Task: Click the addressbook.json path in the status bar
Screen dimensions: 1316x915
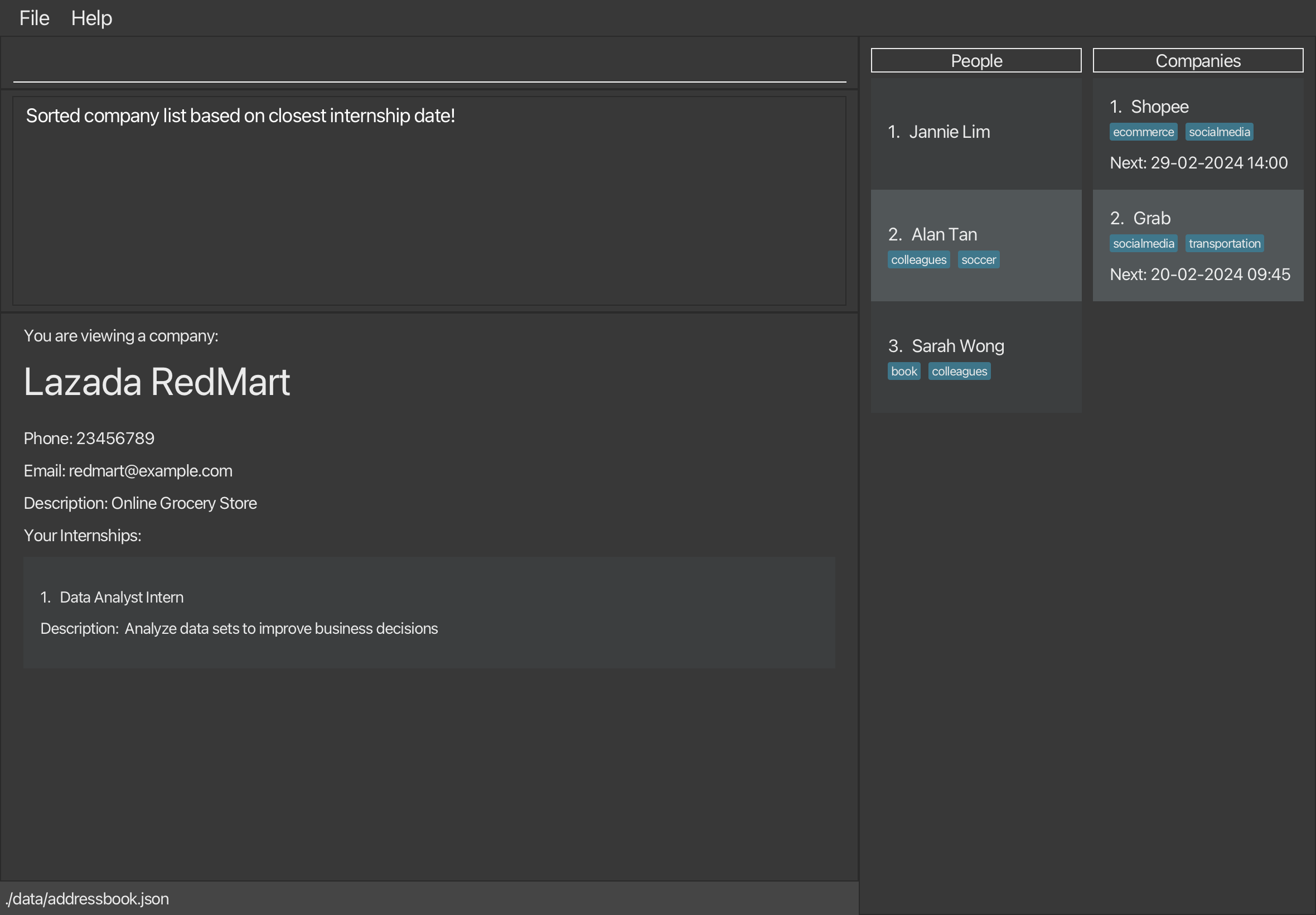Action: coord(87,898)
